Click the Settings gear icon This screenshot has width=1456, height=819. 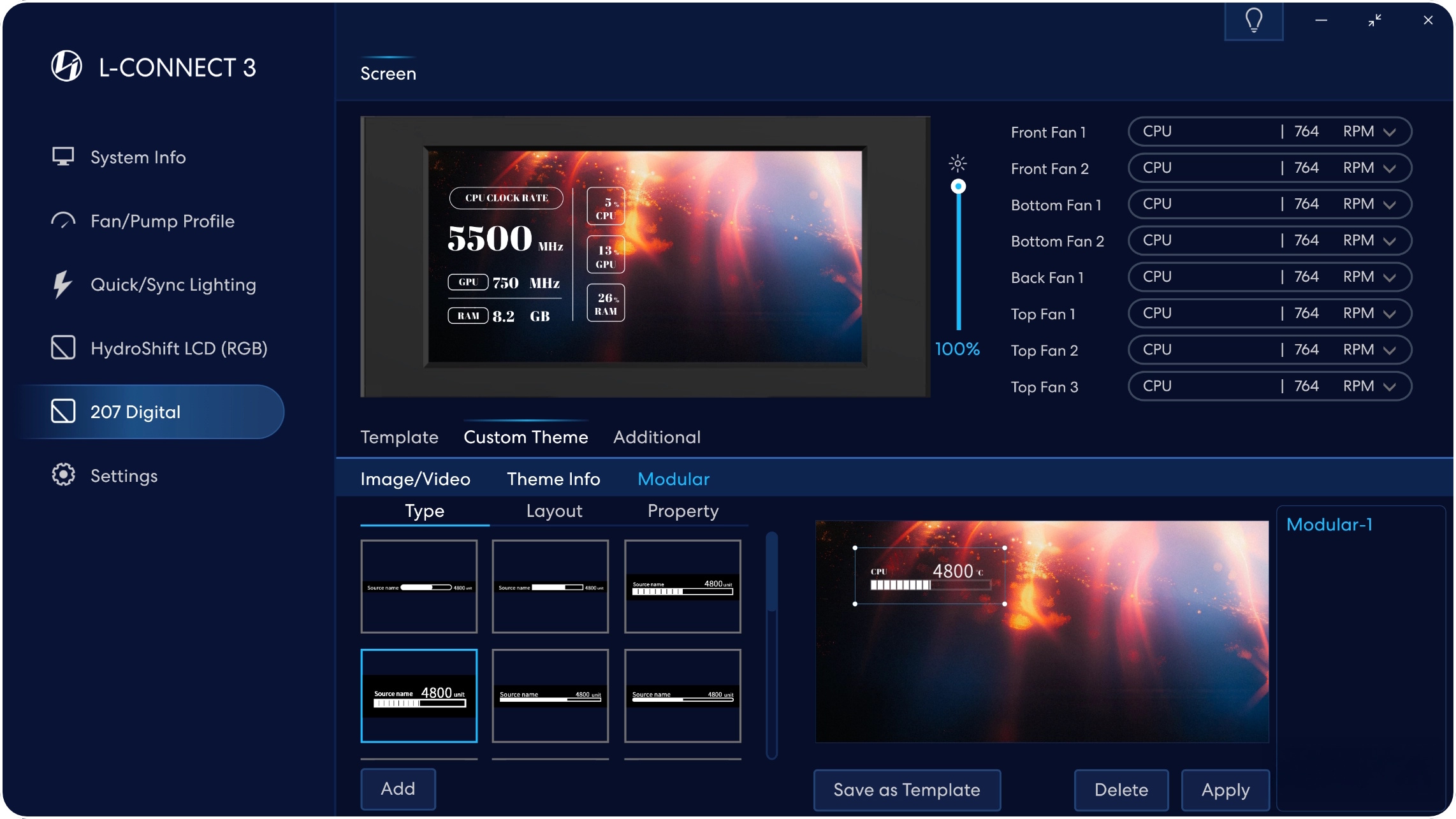click(x=63, y=475)
